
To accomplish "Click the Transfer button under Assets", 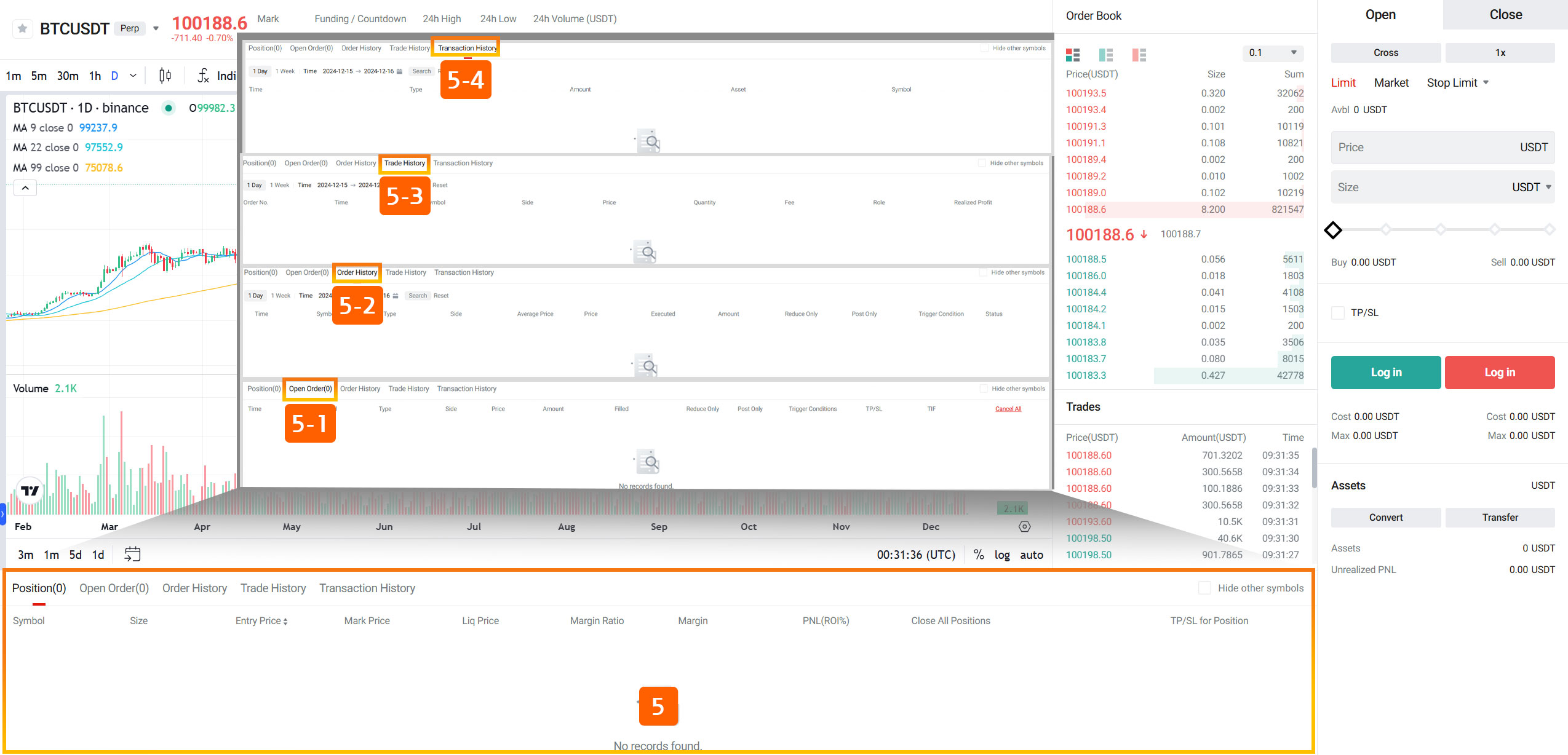I will click(1500, 518).
